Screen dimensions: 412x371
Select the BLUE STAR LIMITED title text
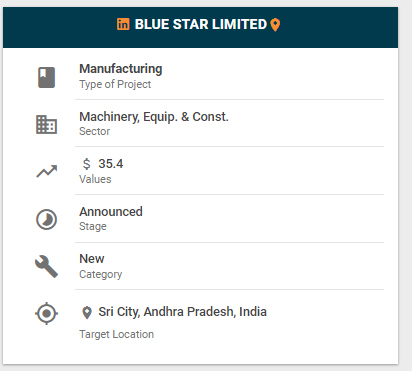[201, 24]
